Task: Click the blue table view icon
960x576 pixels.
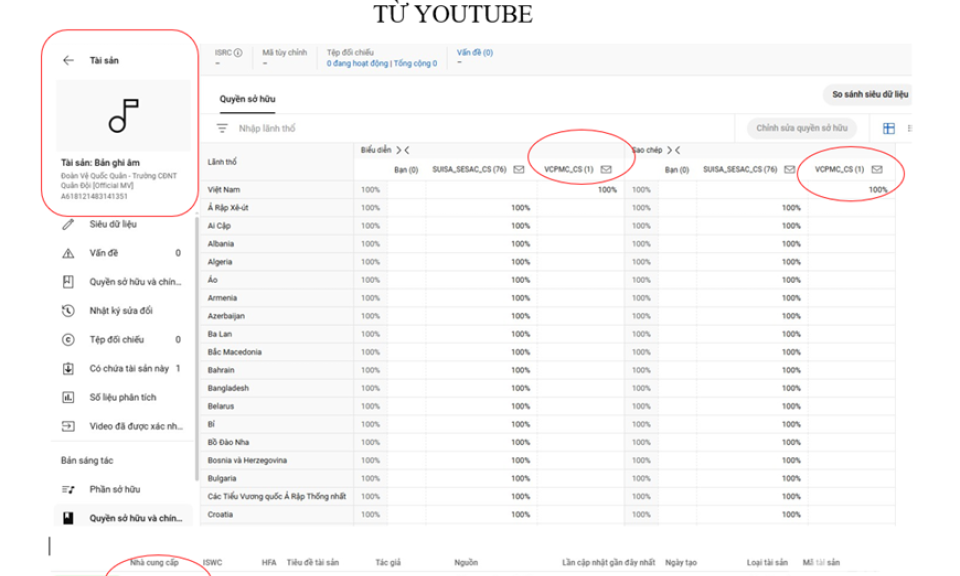Action: click(888, 128)
